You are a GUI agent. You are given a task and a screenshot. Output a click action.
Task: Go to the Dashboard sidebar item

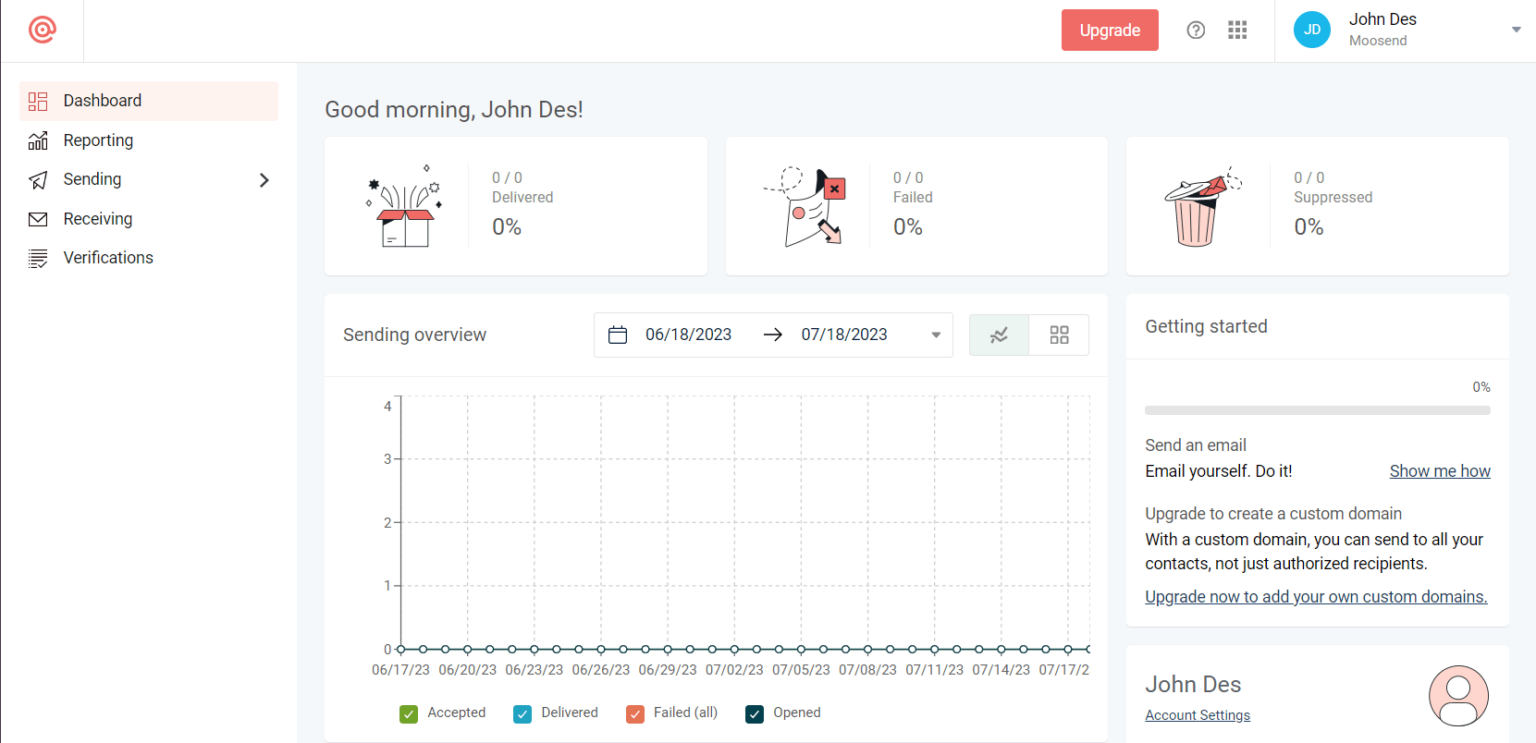coord(102,100)
